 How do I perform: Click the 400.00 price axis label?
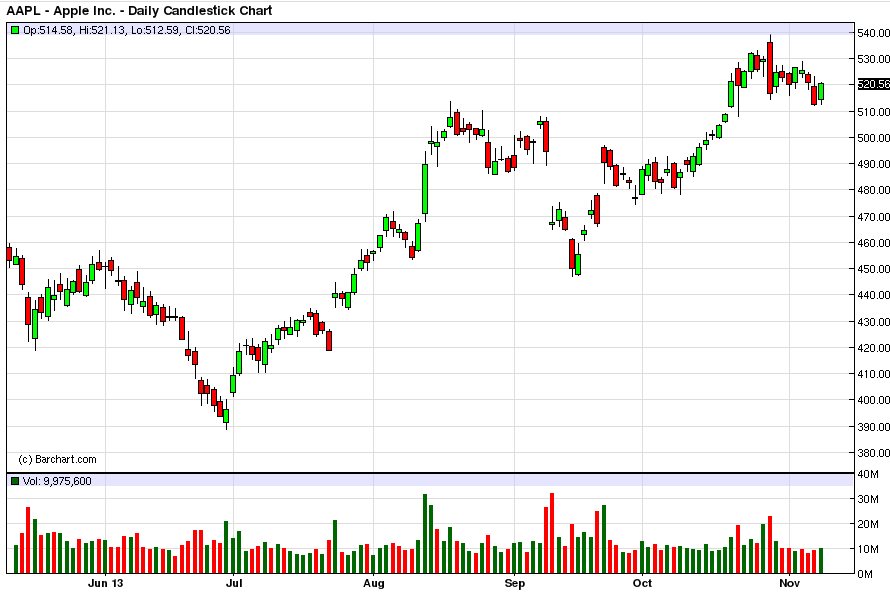[x=874, y=400]
